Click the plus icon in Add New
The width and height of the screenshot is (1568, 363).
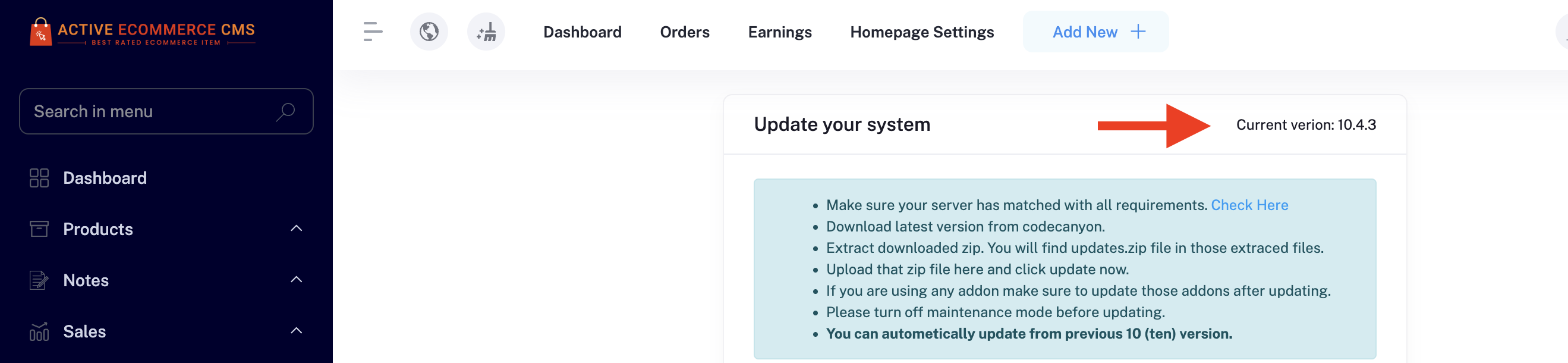coord(1138,32)
